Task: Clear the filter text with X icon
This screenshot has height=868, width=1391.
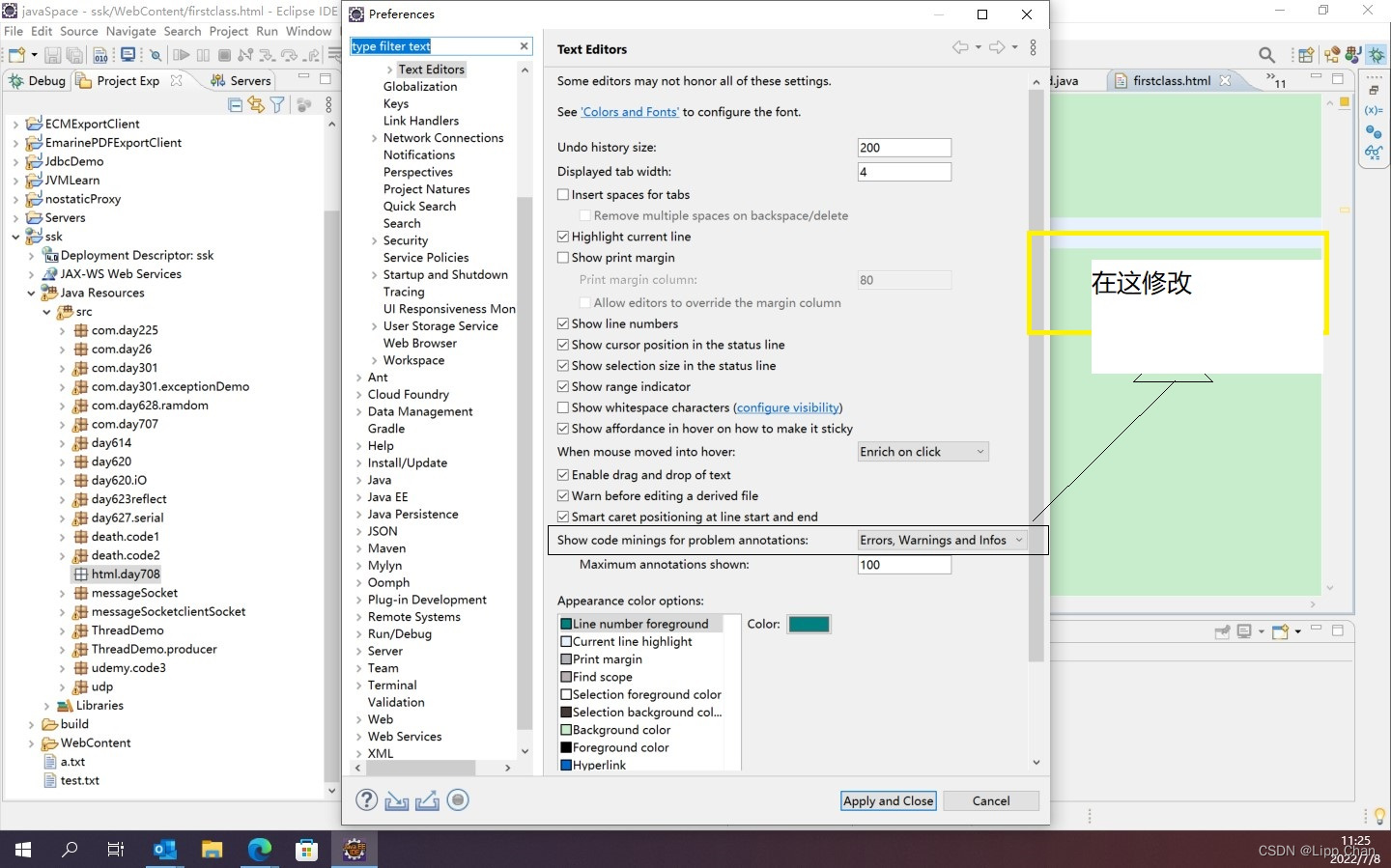Action: (x=524, y=46)
